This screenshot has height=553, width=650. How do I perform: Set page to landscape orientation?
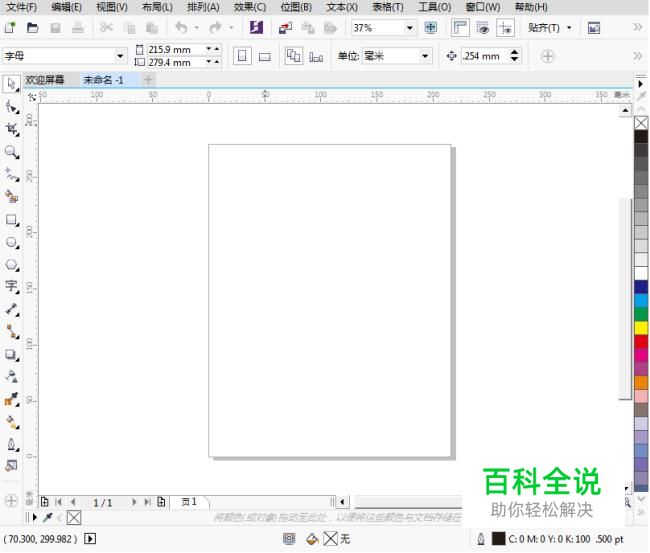pos(264,56)
